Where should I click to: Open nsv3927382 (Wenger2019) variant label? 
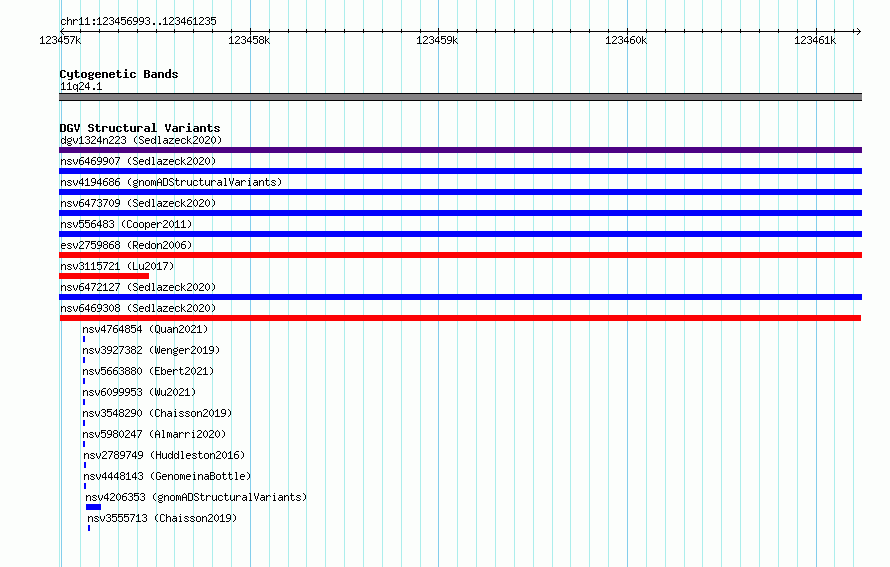(x=151, y=350)
